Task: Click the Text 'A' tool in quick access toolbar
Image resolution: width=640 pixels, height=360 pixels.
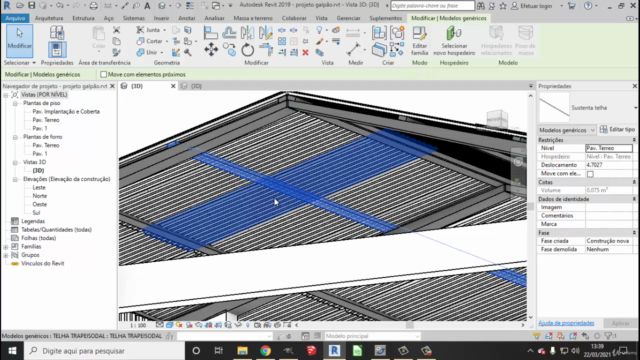Action: [147, 6]
